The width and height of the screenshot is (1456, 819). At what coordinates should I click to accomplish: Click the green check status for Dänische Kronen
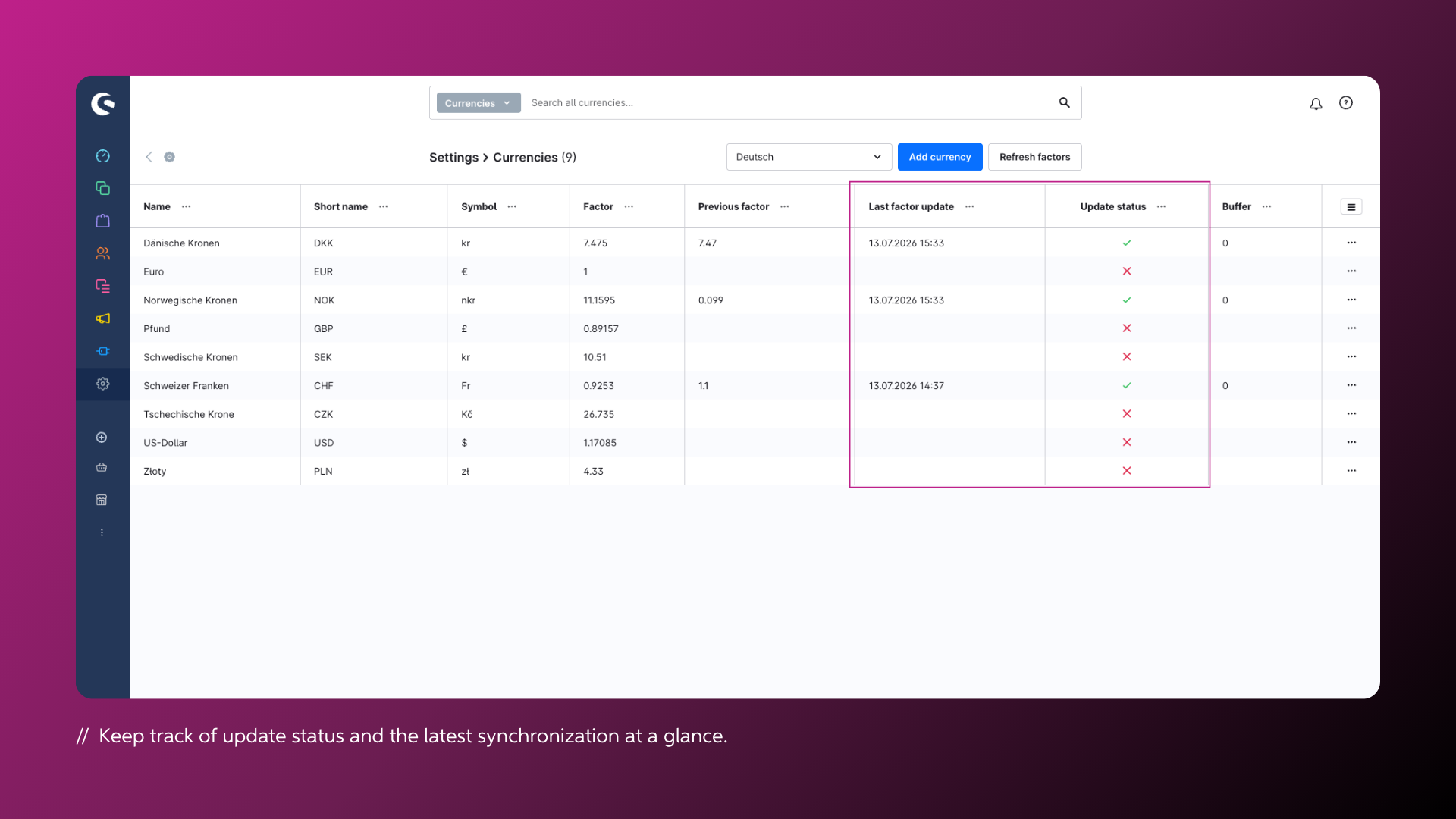pyautogui.click(x=1127, y=243)
